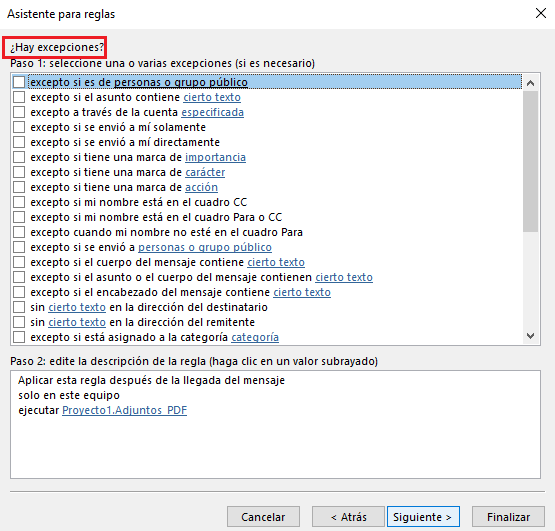Select the 'acción' mark link
555x531 pixels.
(201, 187)
